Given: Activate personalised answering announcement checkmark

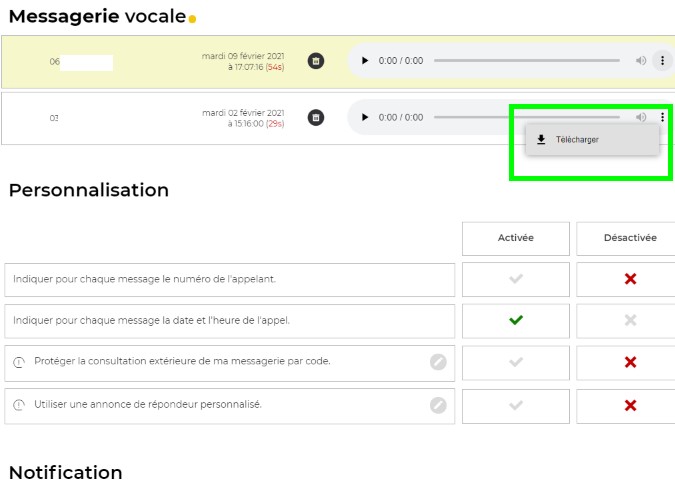Looking at the screenshot, I should (x=516, y=405).
